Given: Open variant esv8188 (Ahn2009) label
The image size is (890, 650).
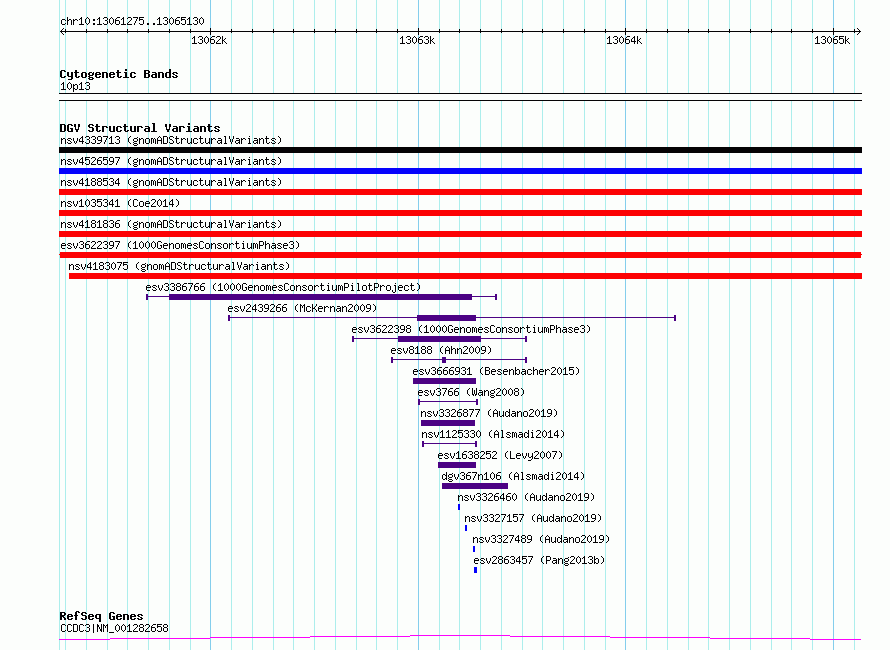Looking at the screenshot, I should point(441,350).
